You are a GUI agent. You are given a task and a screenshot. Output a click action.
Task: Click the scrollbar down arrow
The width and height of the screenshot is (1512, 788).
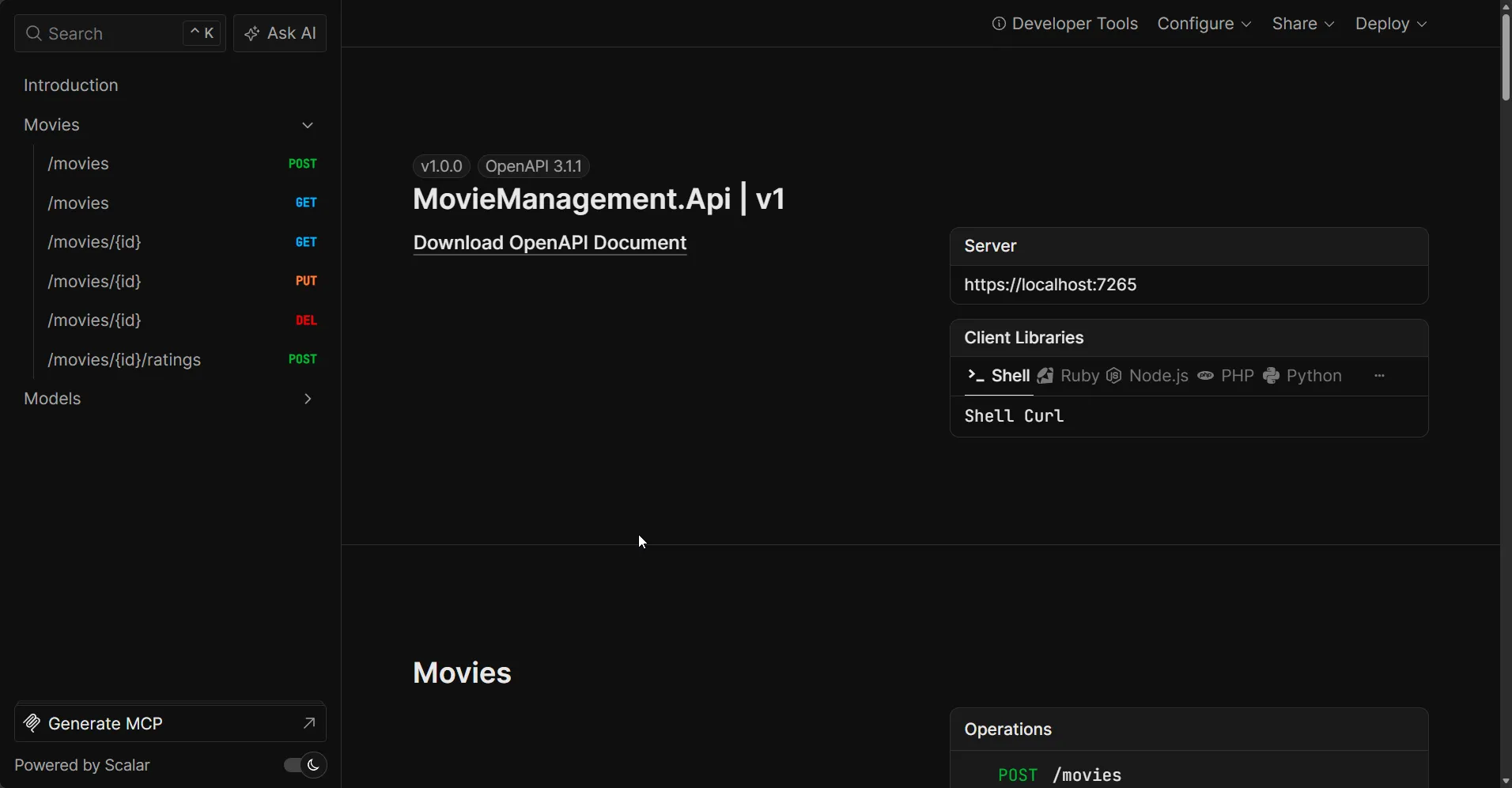click(x=1506, y=782)
